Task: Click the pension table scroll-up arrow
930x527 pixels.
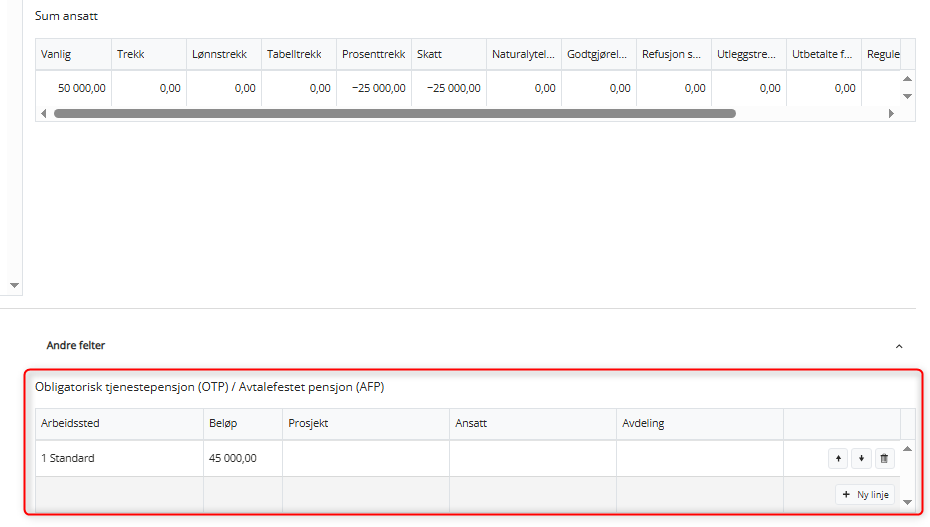Action: tap(907, 449)
